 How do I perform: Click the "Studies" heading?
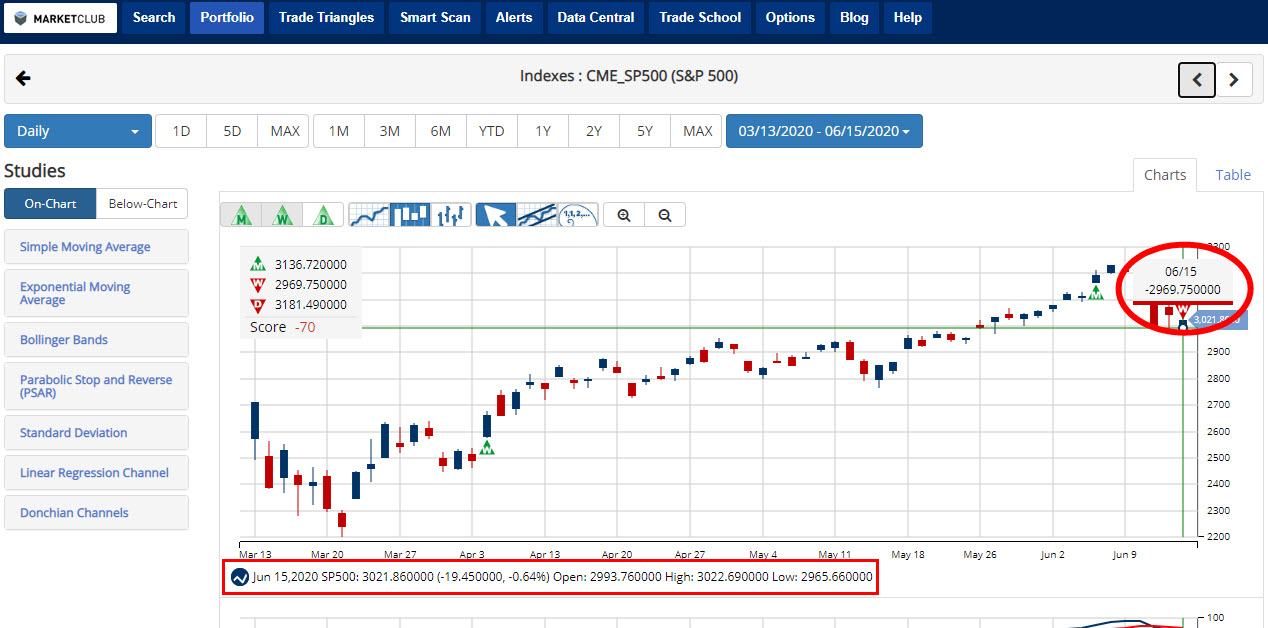point(35,171)
